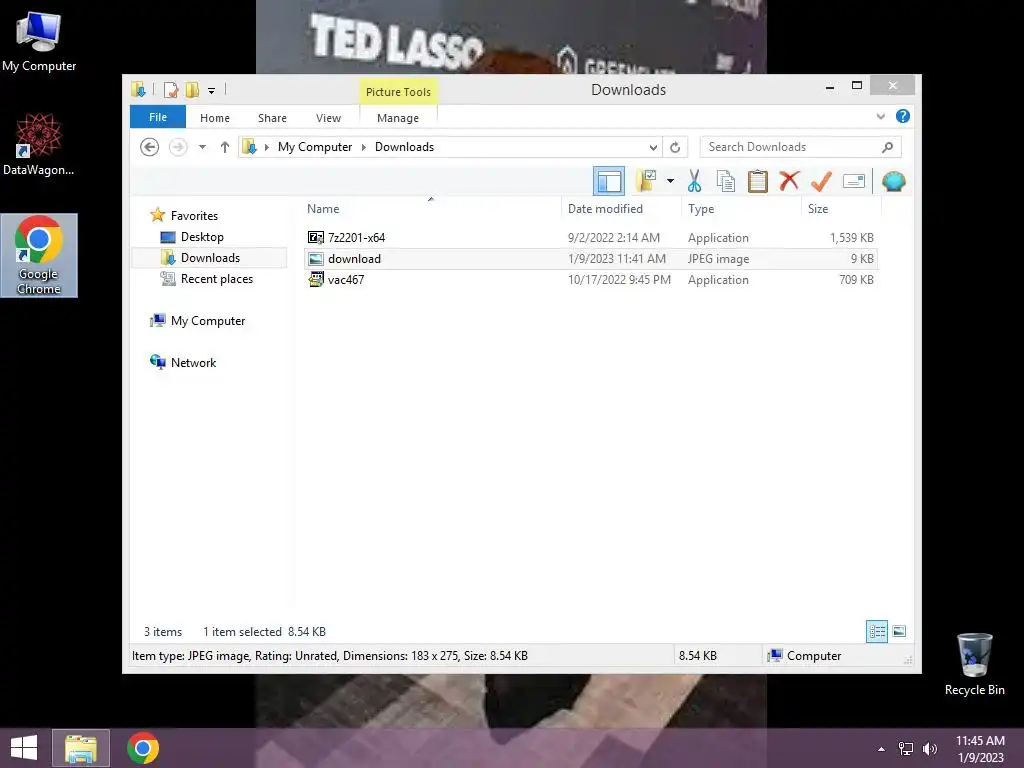Select My Computer in navigation pane
The image size is (1024, 768).
208,321
